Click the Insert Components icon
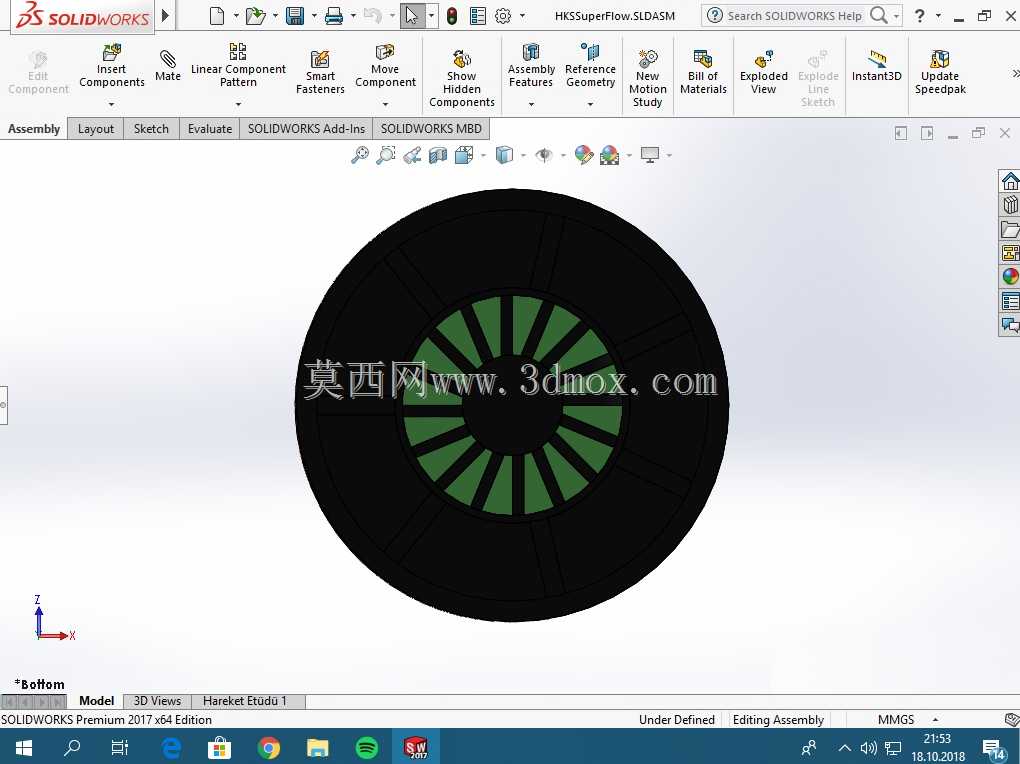 [111, 52]
